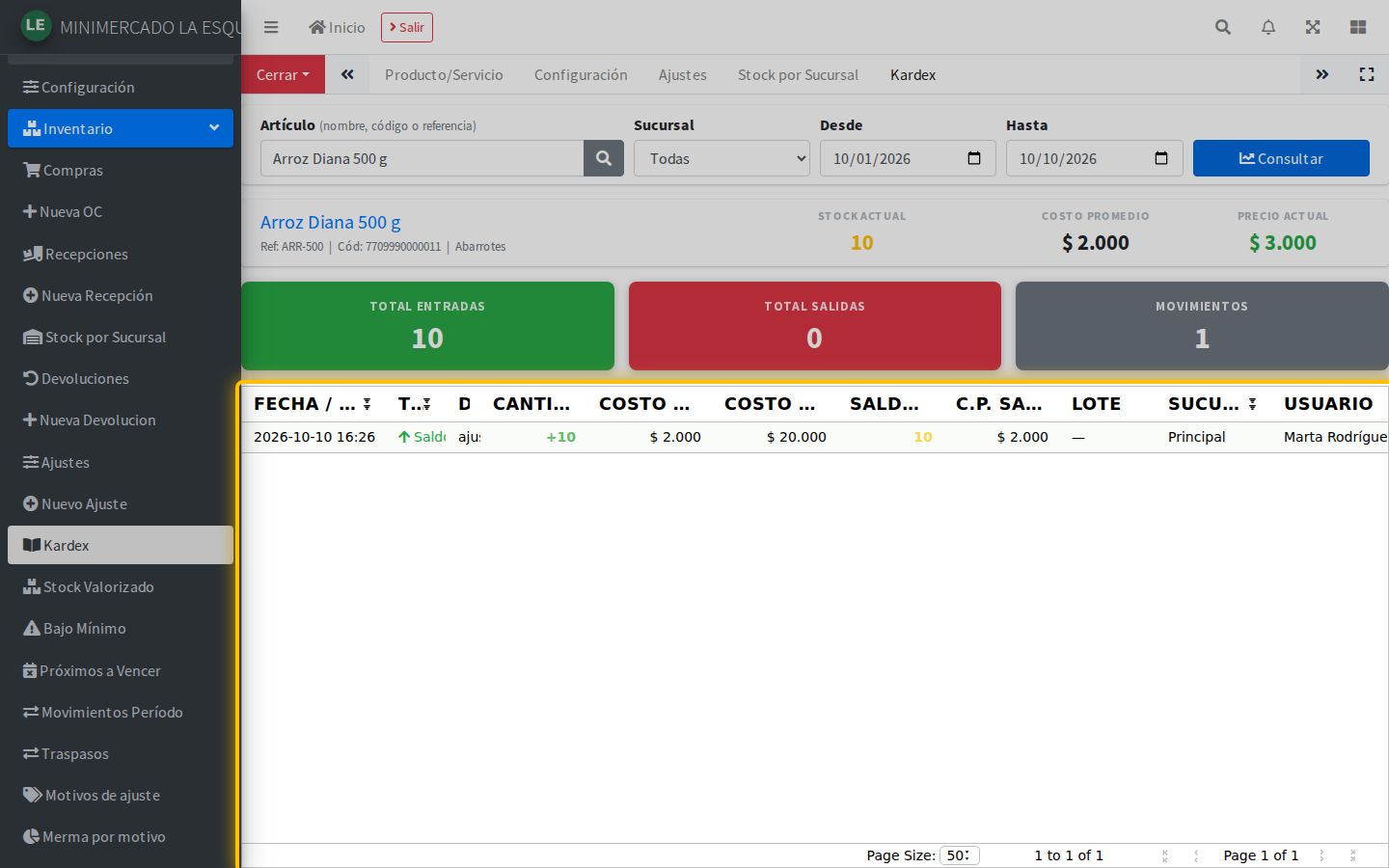The image size is (1389, 868).
Task: Switch to Stock por Sucursal tab
Action: (798, 74)
